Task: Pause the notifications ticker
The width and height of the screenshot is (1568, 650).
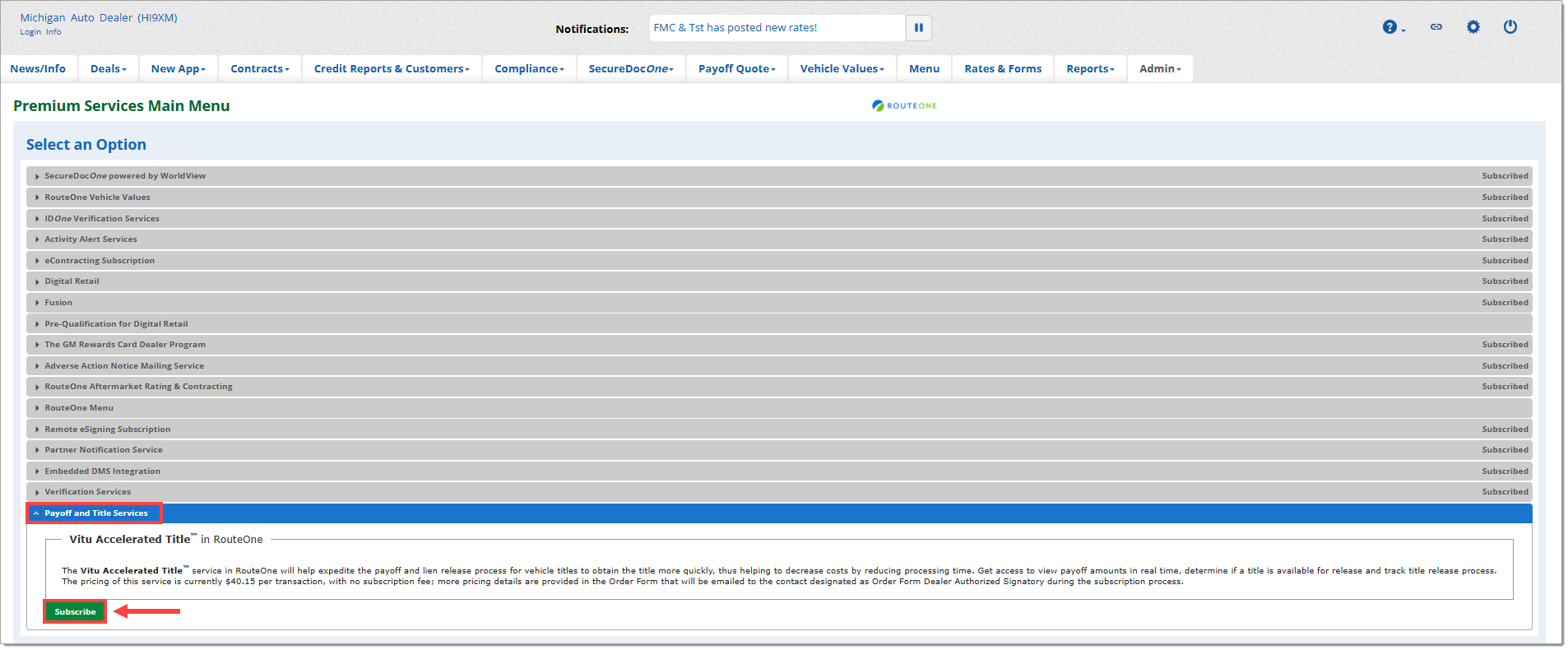Action: [x=919, y=28]
